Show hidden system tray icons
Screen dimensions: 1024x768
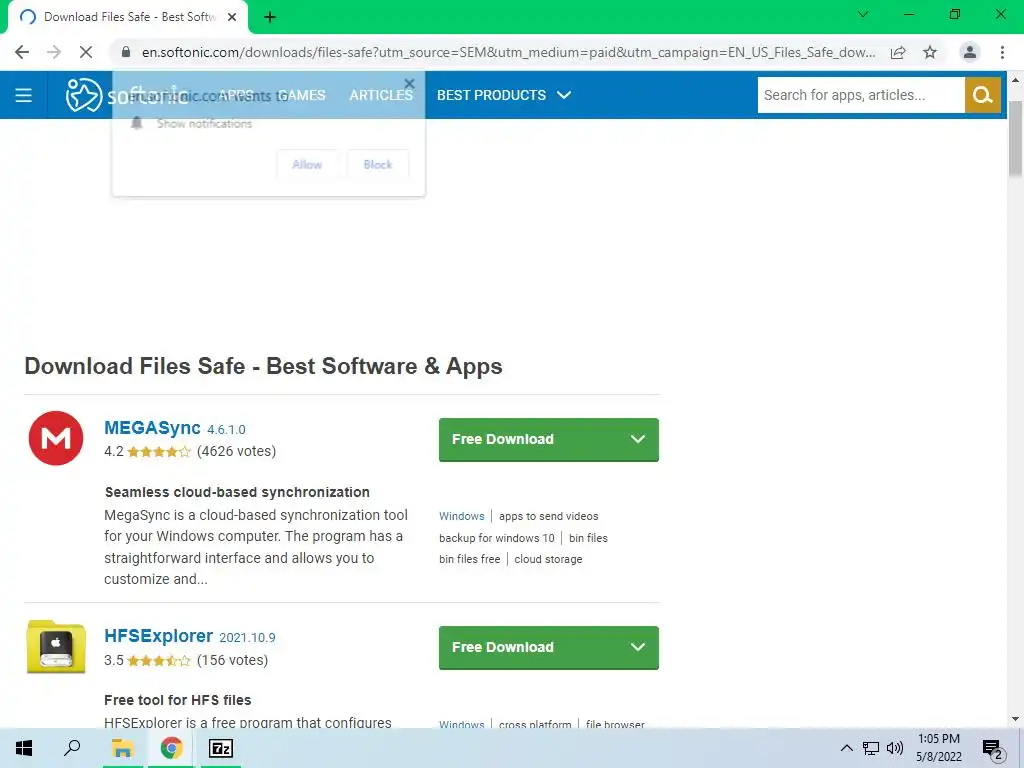click(x=846, y=748)
